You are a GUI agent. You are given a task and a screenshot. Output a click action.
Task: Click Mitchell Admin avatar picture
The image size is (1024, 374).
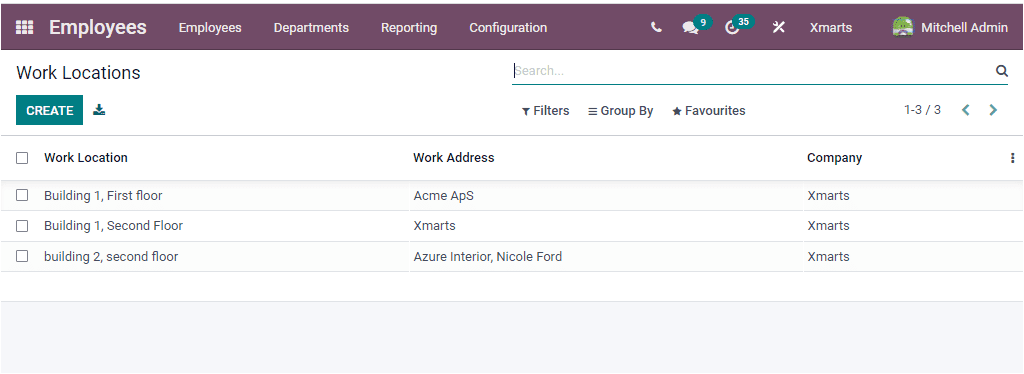click(x=903, y=27)
